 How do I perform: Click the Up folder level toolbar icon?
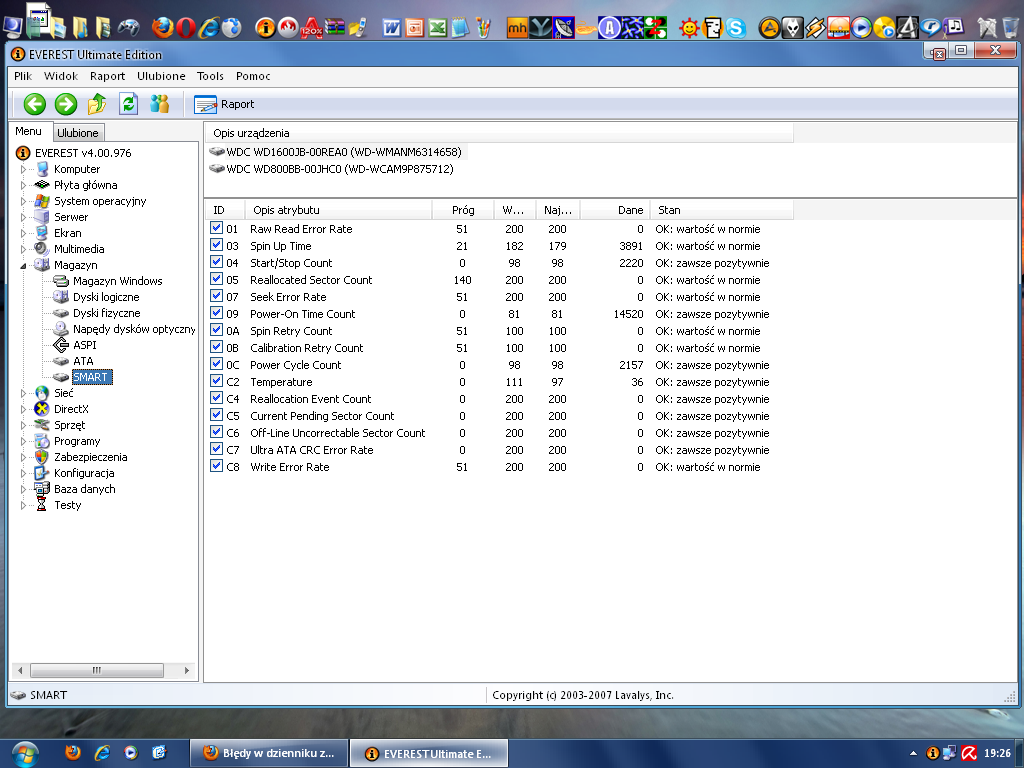pos(97,104)
